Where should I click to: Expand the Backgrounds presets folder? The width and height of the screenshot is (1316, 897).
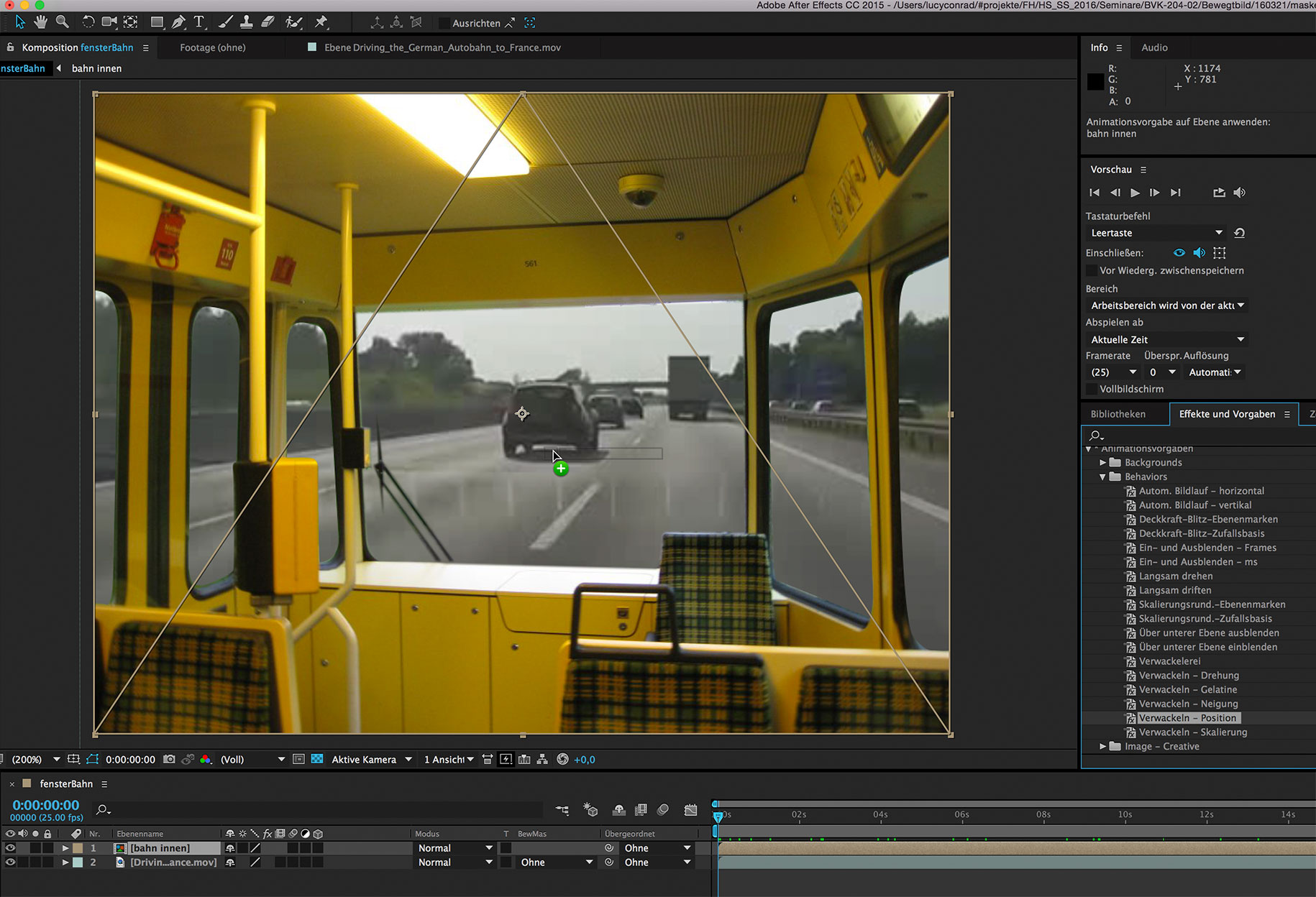1103,463
